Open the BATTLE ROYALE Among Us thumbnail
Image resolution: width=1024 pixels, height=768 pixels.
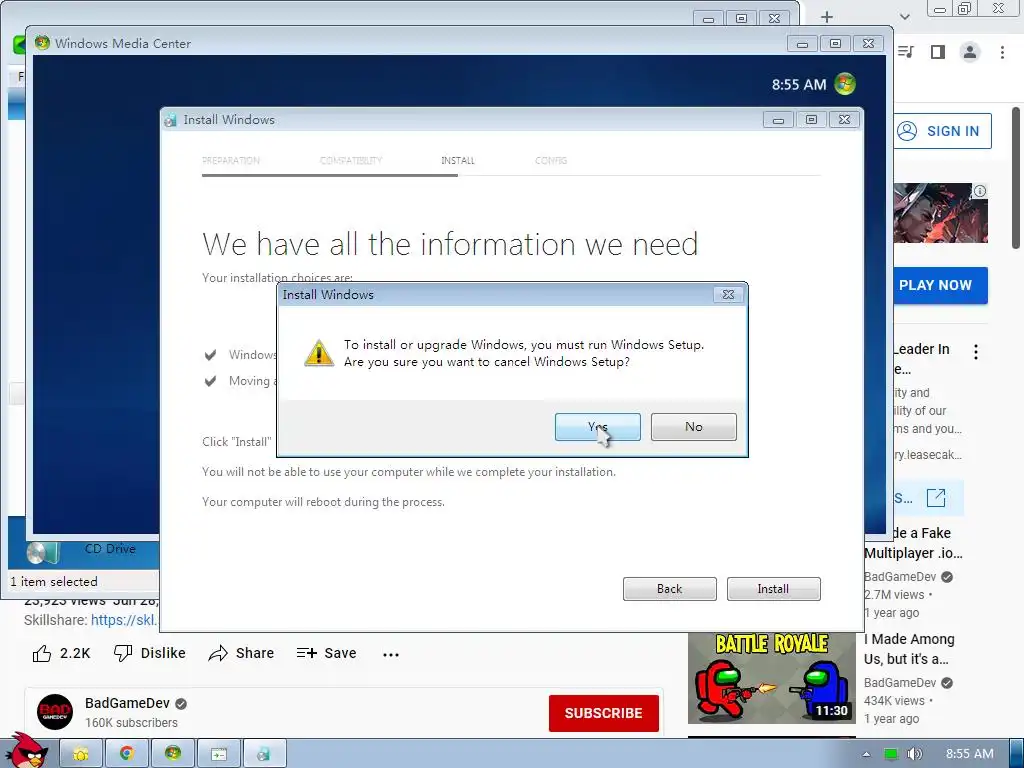[771, 678]
